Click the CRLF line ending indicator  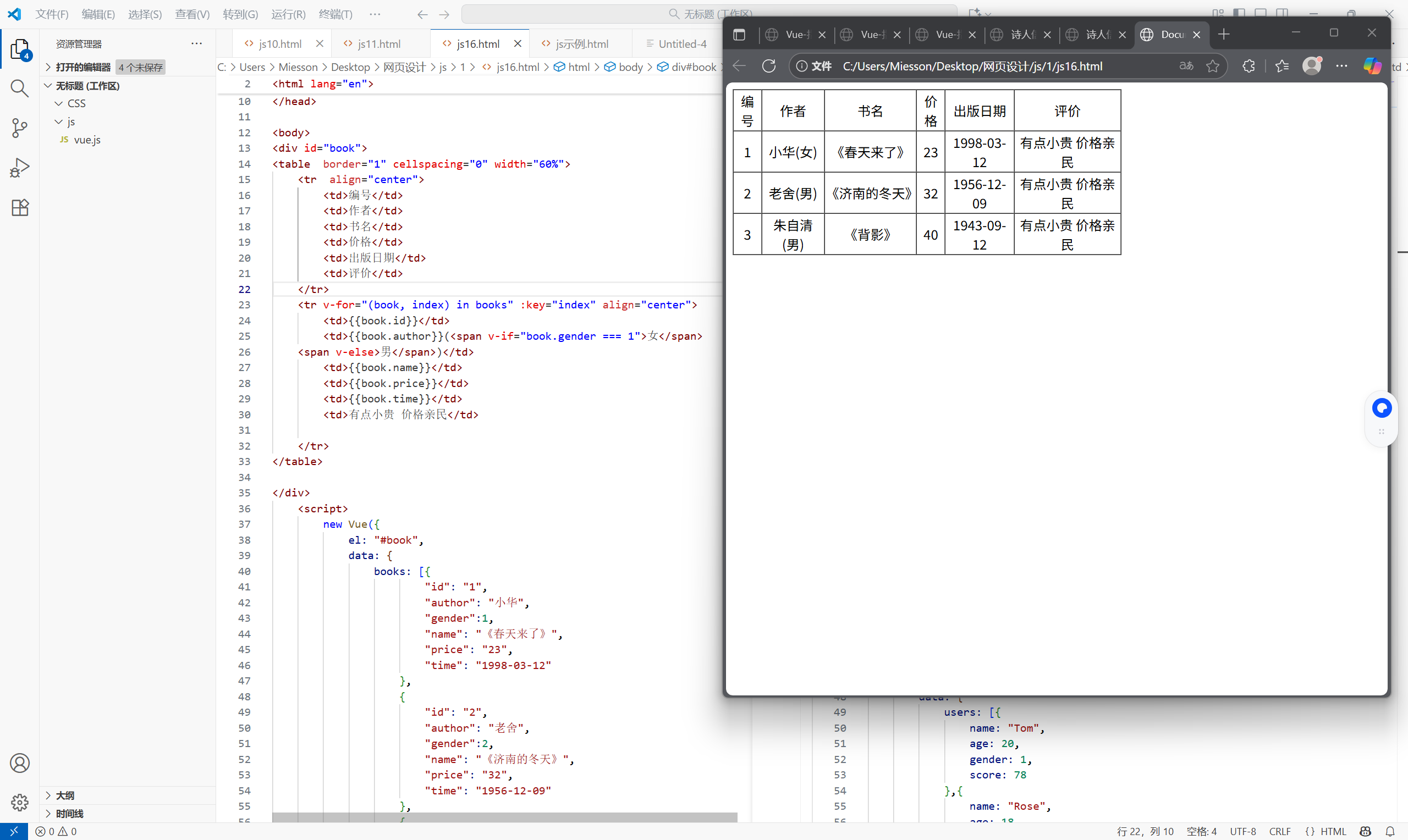tap(1279, 832)
